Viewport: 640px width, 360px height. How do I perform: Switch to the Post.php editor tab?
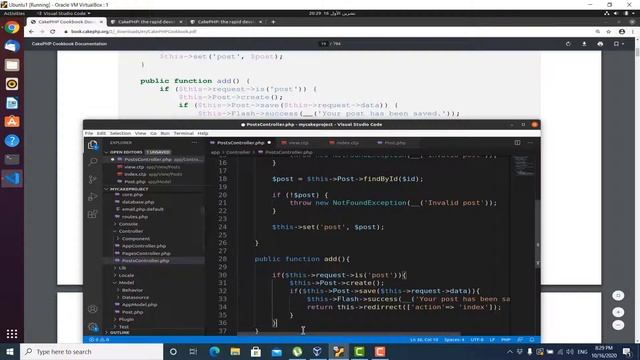(394, 143)
